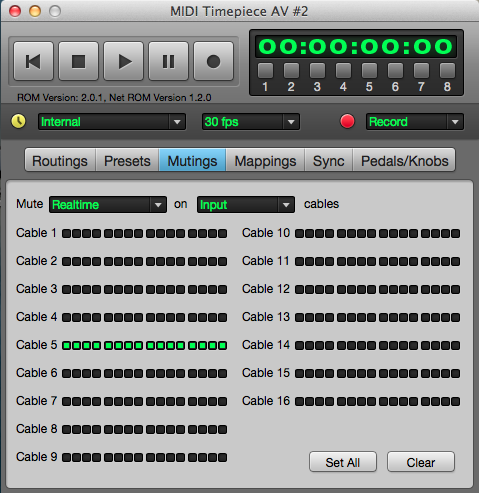Screen dimensions: 479x493
Task: Toggle numbered button 5 under timecode
Action: click(x=369, y=71)
